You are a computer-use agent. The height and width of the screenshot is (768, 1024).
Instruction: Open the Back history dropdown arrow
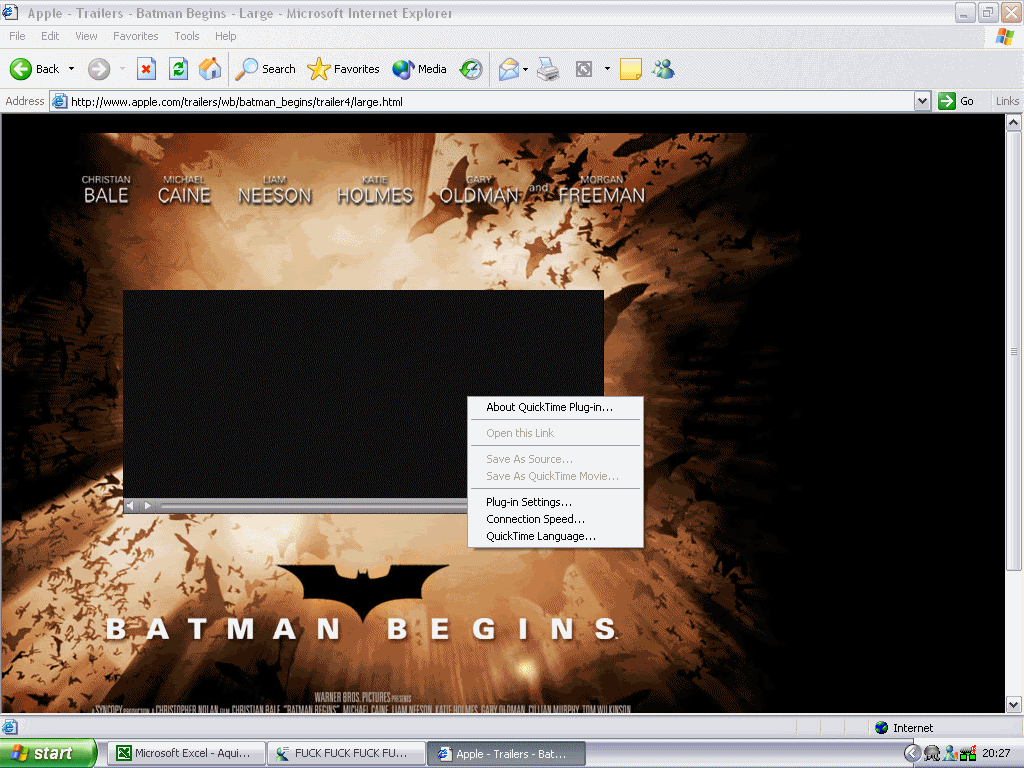71,69
